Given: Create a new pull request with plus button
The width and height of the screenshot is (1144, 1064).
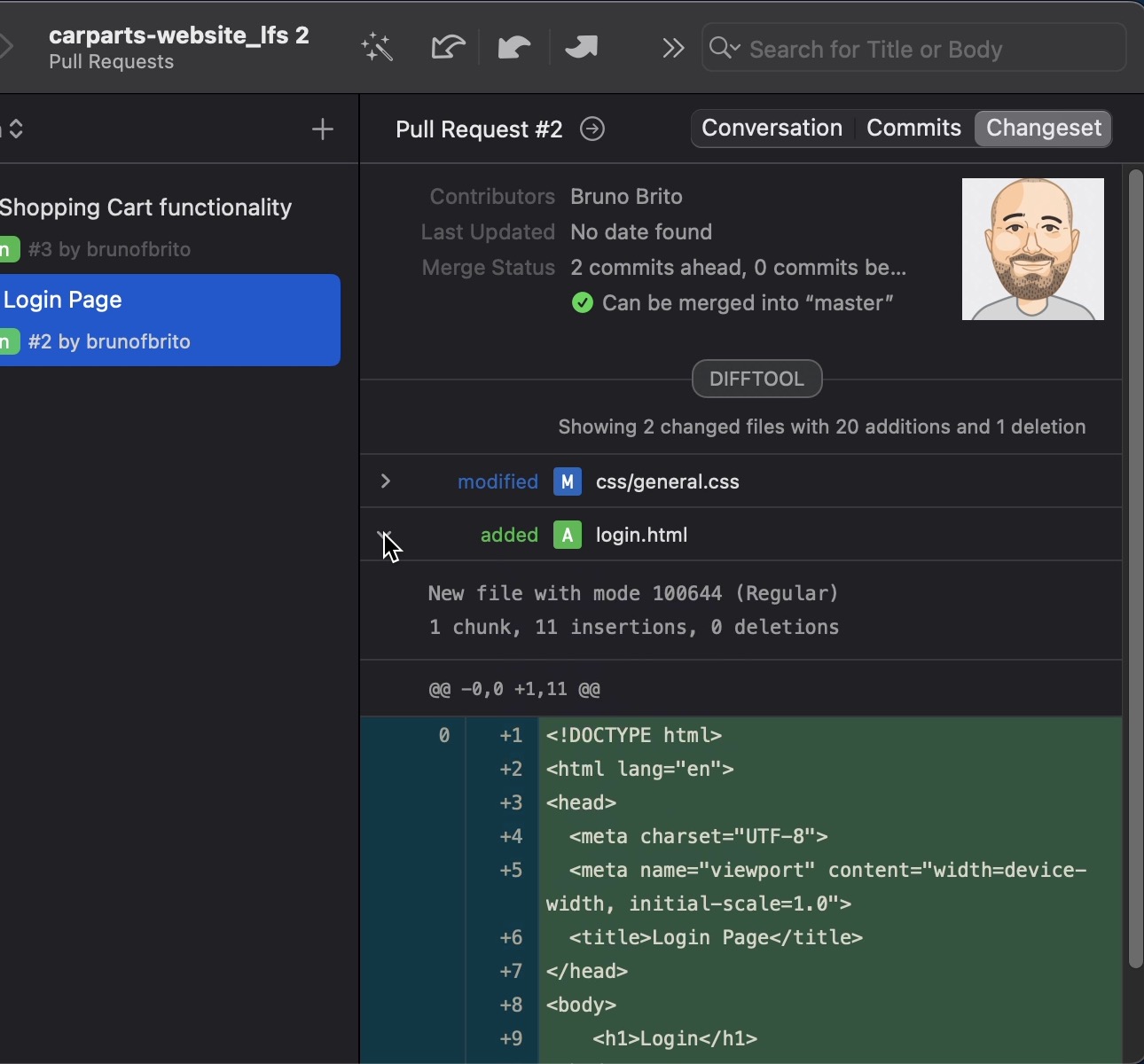Looking at the screenshot, I should (x=322, y=129).
